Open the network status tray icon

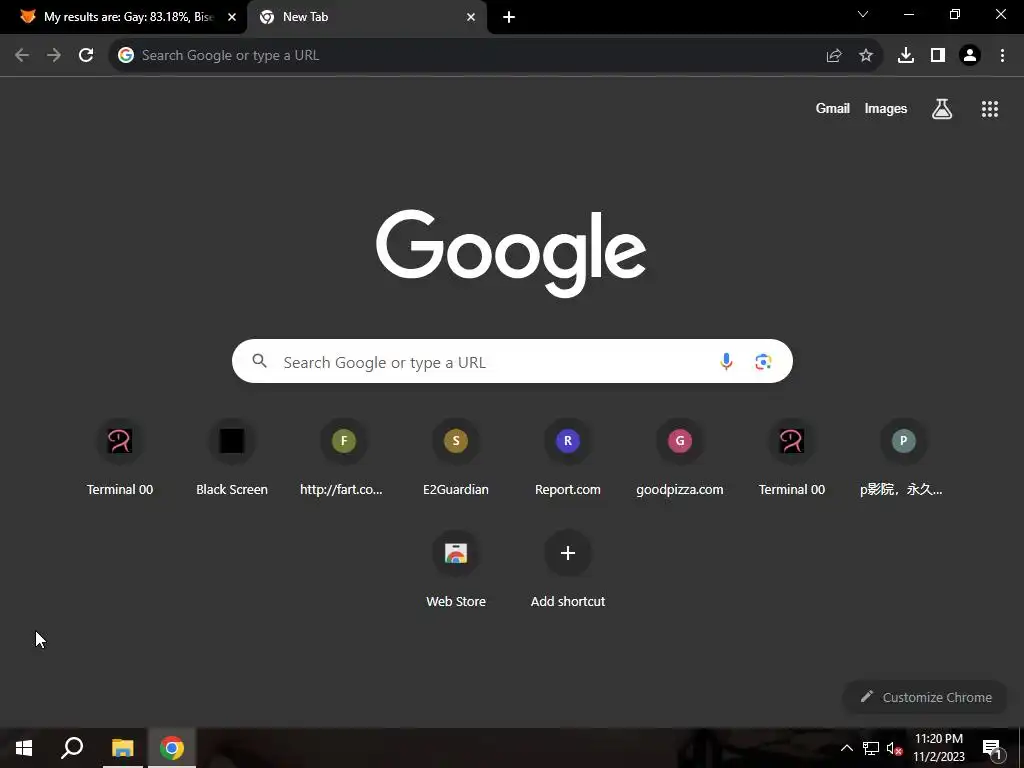coord(871,748)
